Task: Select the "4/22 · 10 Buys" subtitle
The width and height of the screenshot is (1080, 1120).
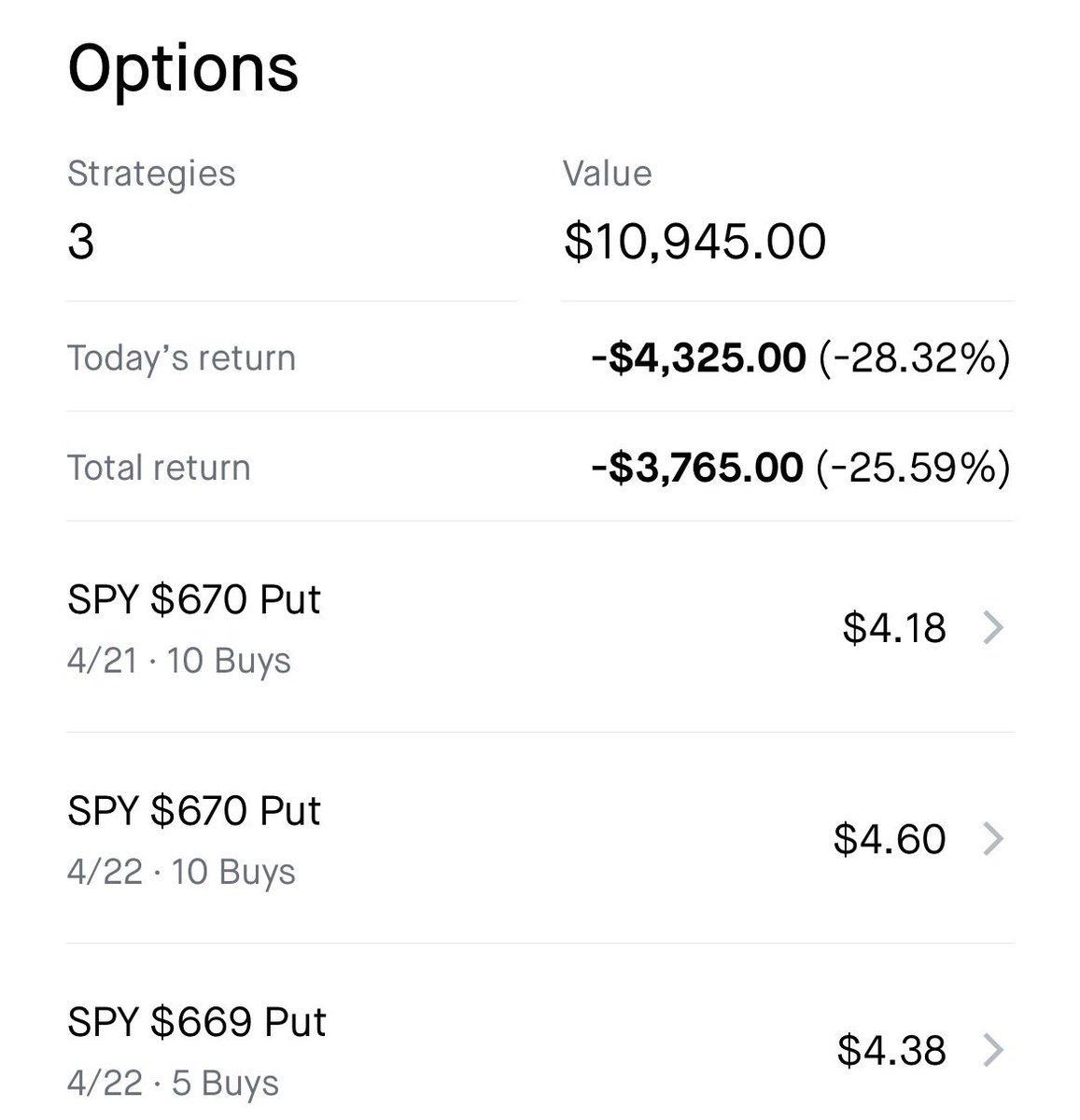Action: tap(181, 872)
